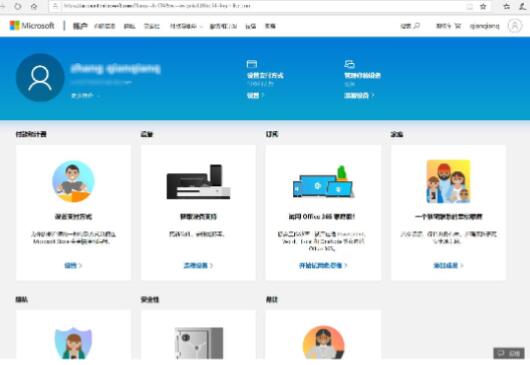Viewport: 530px width, 365px height.
Task: Select the second nav item after Account
Action: tap(129, 26)
